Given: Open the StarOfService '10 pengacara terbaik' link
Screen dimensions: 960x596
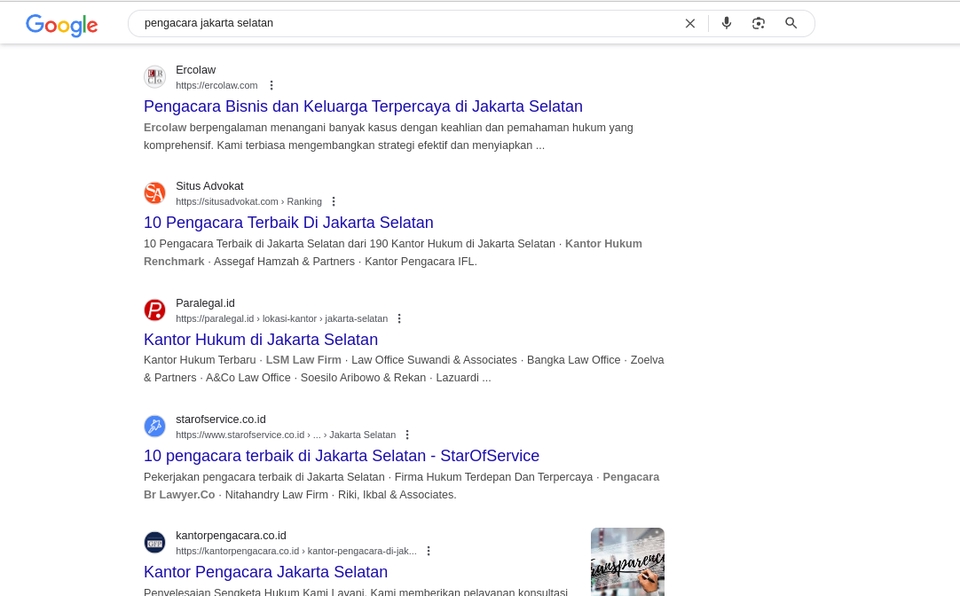Looking at the screenshot, I should click(342, 456).
